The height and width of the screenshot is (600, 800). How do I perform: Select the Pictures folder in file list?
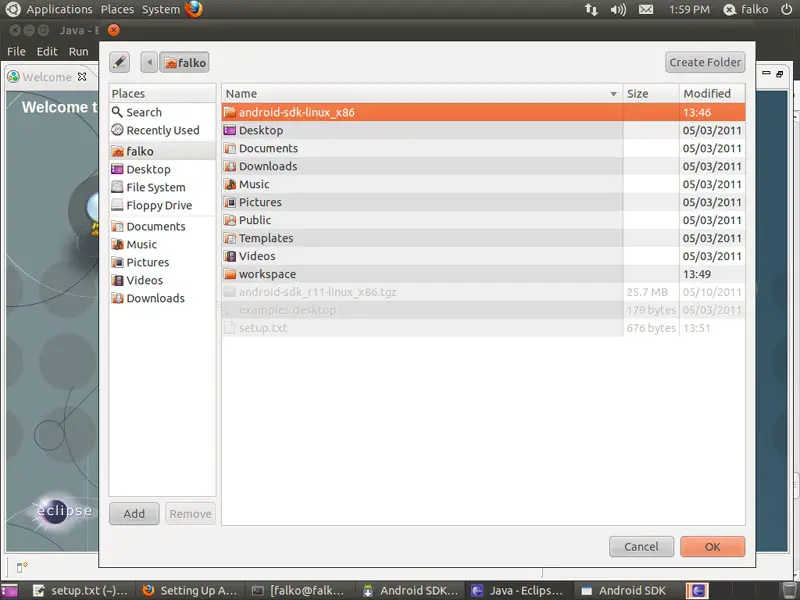click(x=483, y=202)
